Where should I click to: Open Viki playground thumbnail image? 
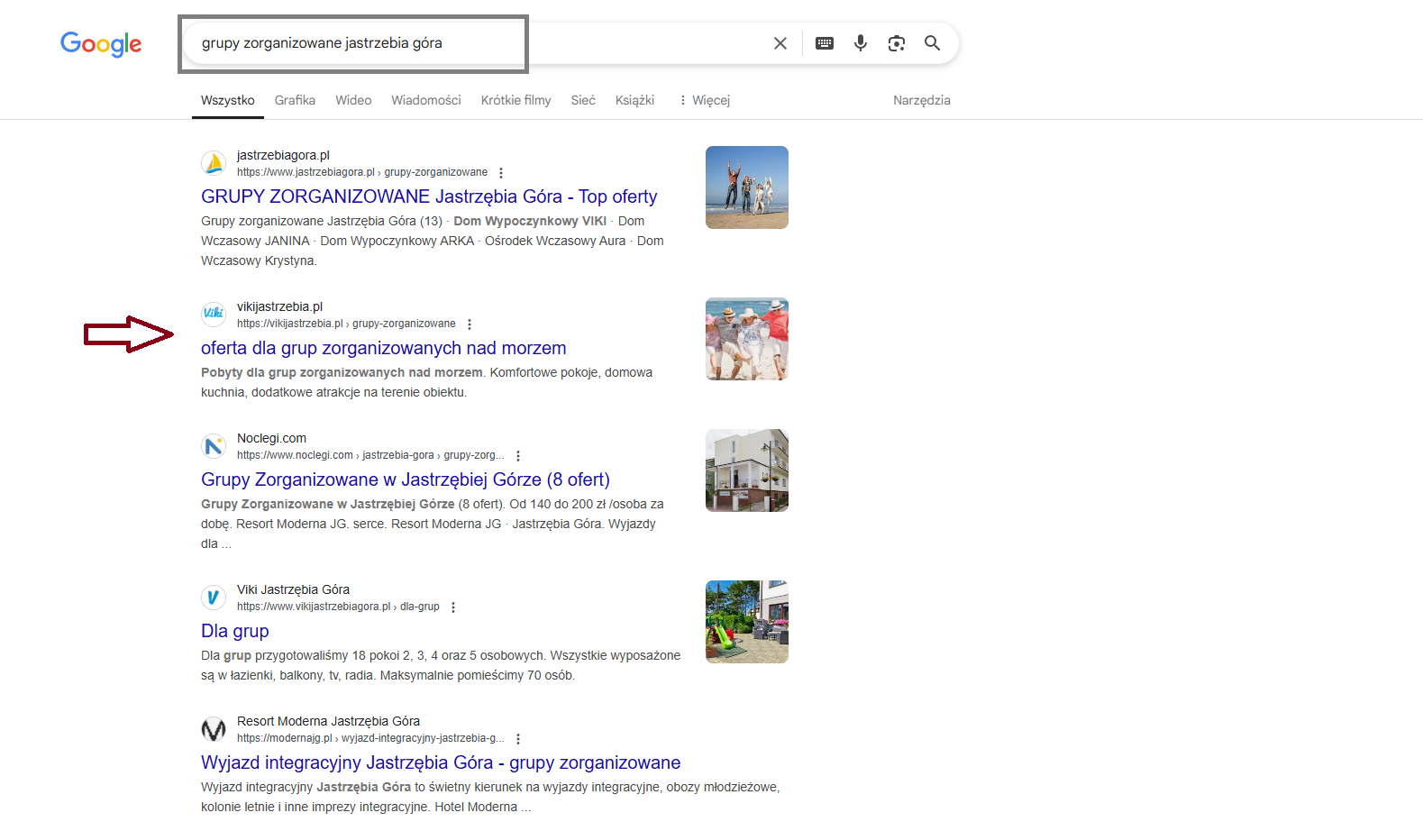click(747, 622)
